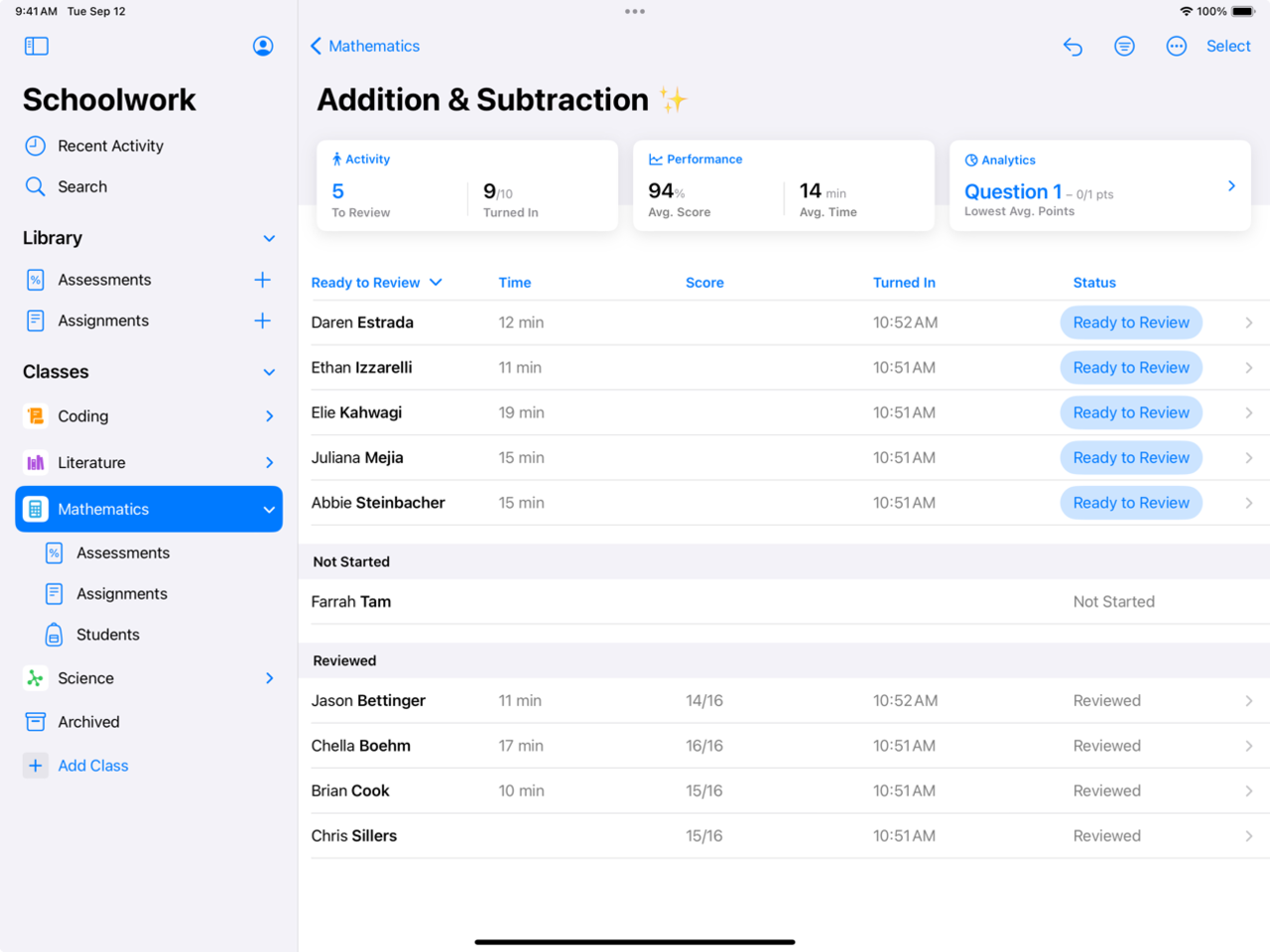
Task: Expand the Literature class chevron
Action: 270,462
